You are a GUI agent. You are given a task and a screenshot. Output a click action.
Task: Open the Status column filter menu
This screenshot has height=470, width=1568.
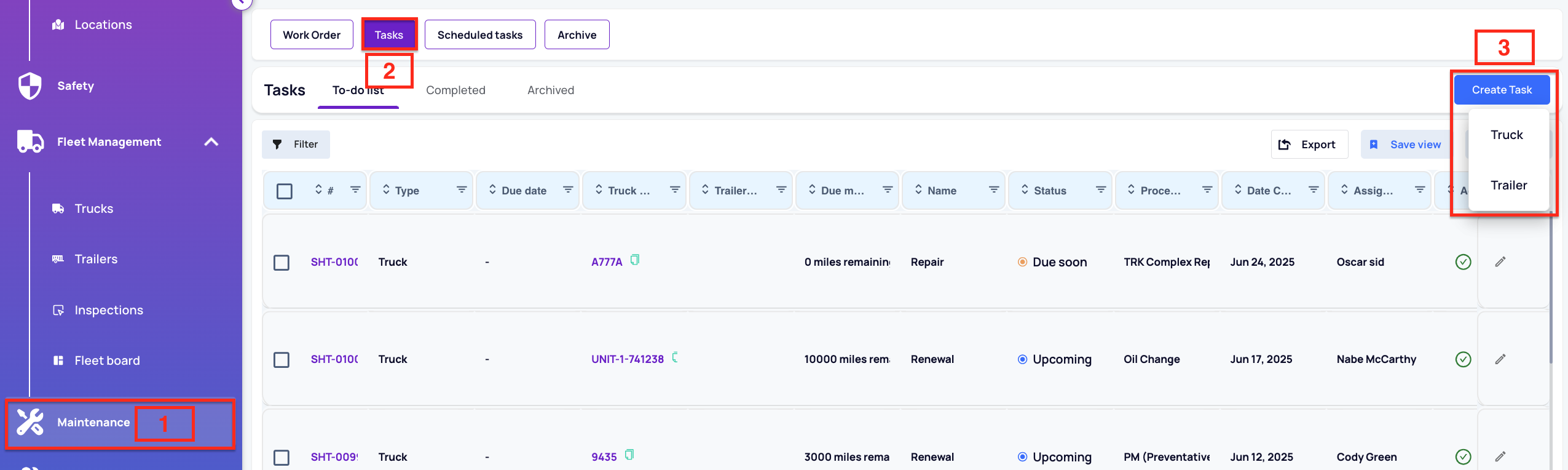pos(1101,189)
